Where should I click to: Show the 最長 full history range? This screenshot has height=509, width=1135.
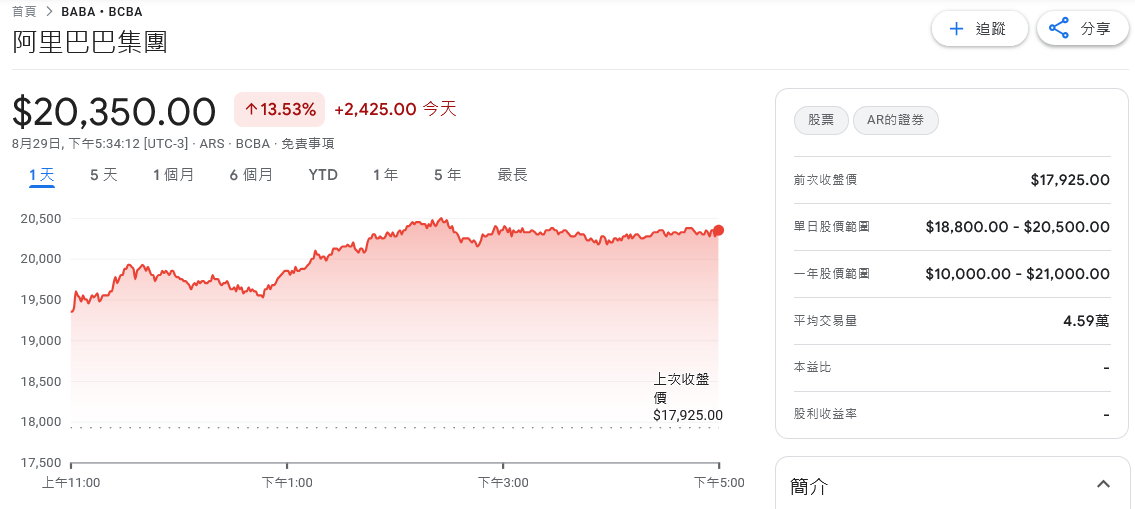coord(512,175)
